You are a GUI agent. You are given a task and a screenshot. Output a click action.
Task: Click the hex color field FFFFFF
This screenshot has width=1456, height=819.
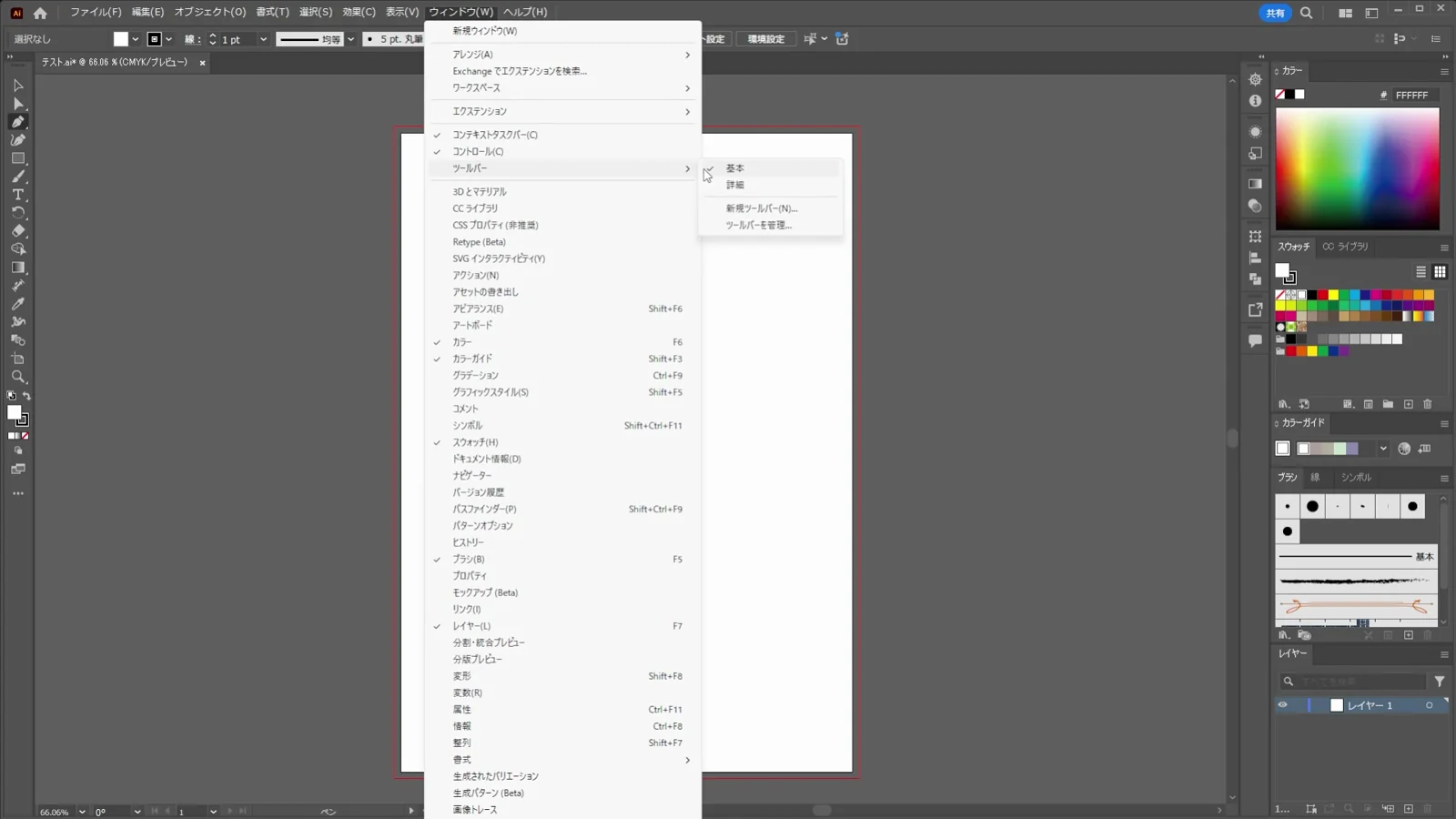coord(1414,95)
